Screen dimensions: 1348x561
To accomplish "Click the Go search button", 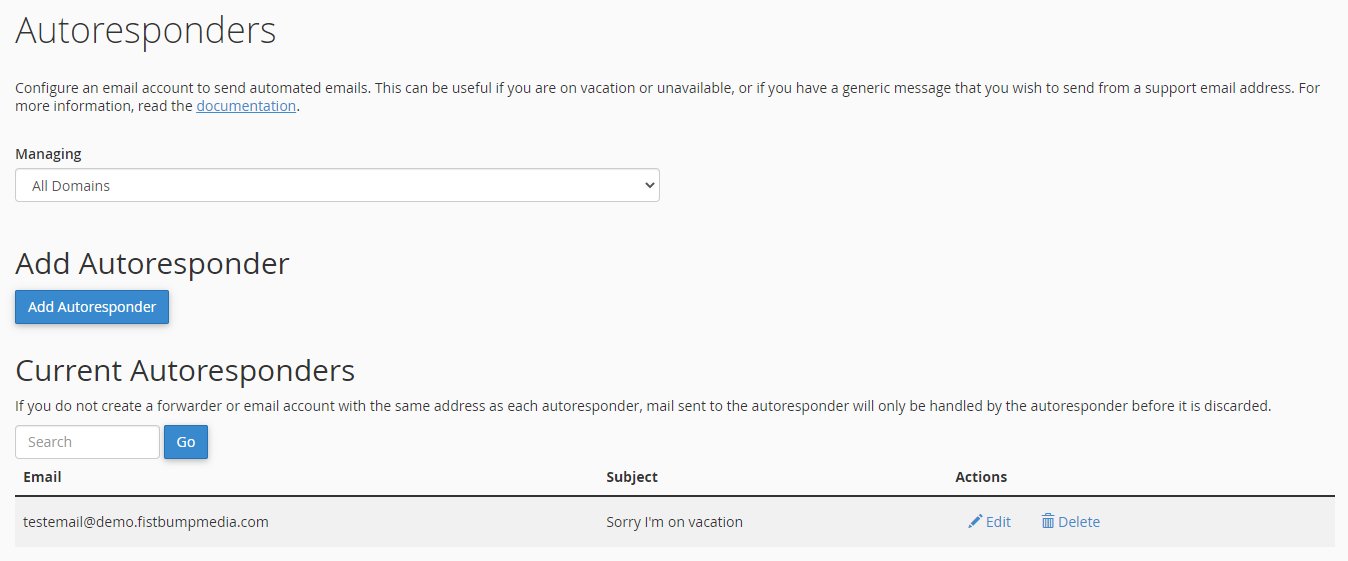I will point(185,442).
